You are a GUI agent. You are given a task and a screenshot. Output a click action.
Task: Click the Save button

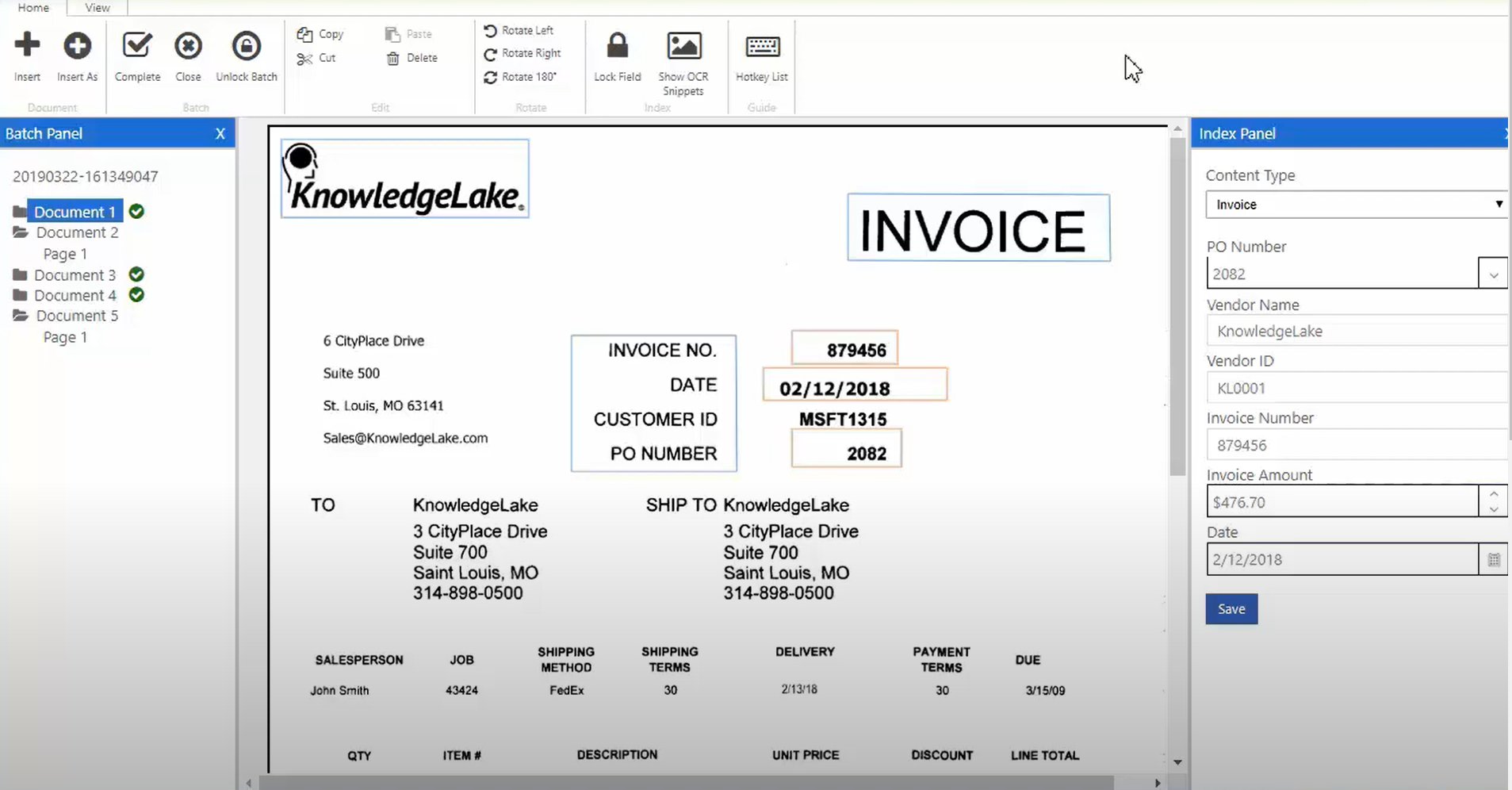pos(1231,608)
